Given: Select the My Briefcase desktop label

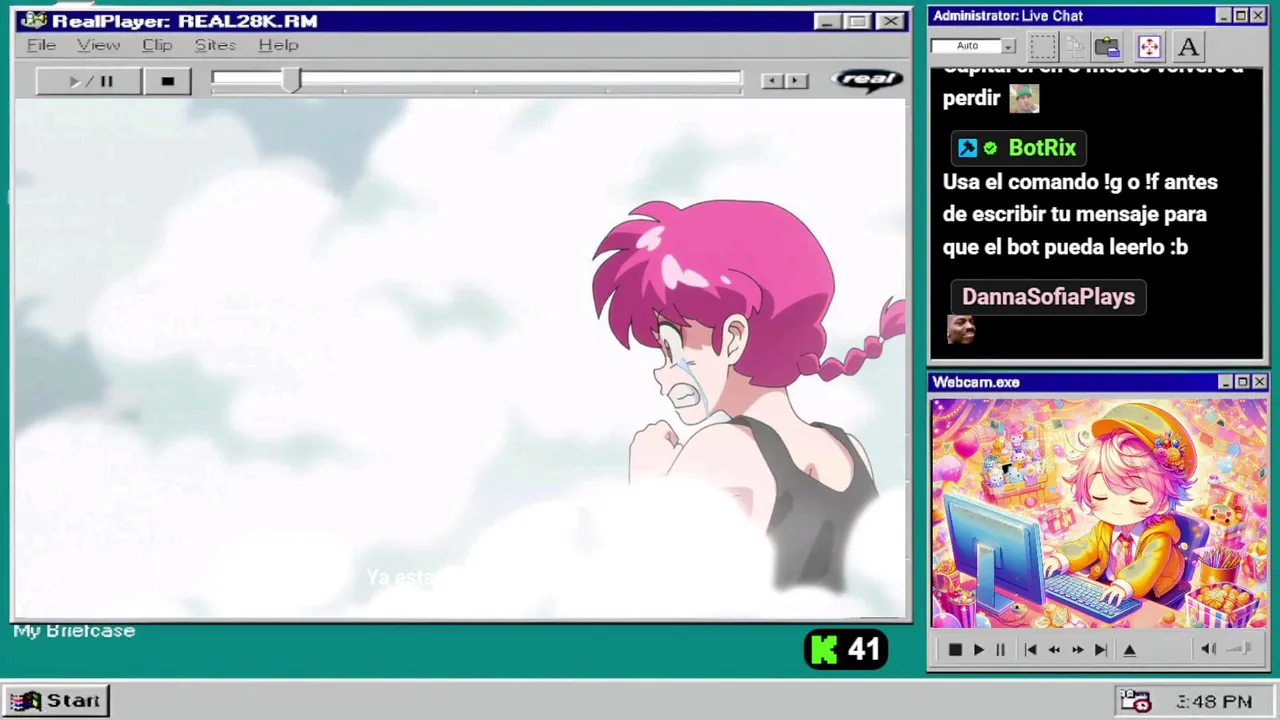Looking at the screenshot, I should [x=74, y=631].
